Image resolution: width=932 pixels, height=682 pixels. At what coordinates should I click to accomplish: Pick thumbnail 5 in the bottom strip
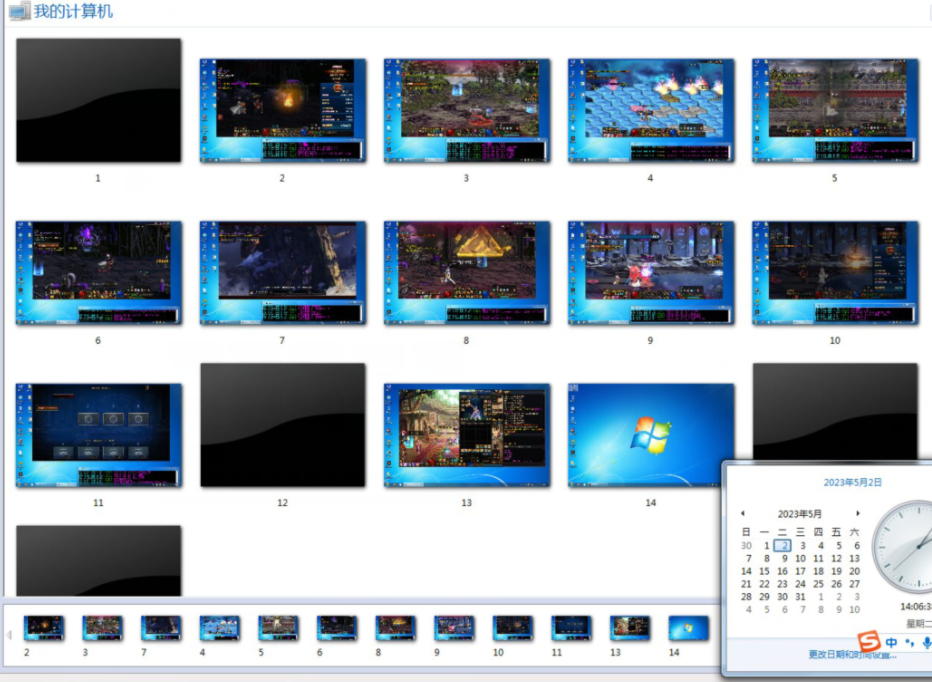tap(278, 628)
